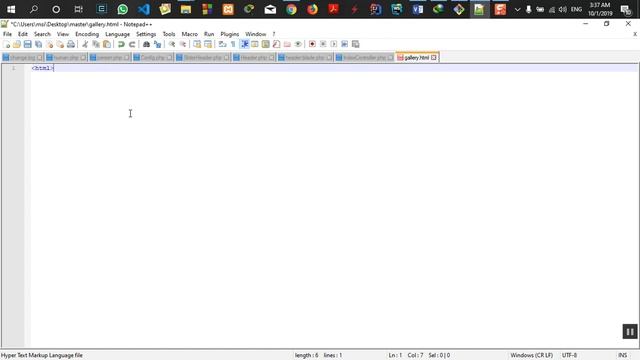This screenshot has height=360, width=640.
Task: Click 'Hyper Text Markup Language file' status text
Action: (x=42, y=356)
